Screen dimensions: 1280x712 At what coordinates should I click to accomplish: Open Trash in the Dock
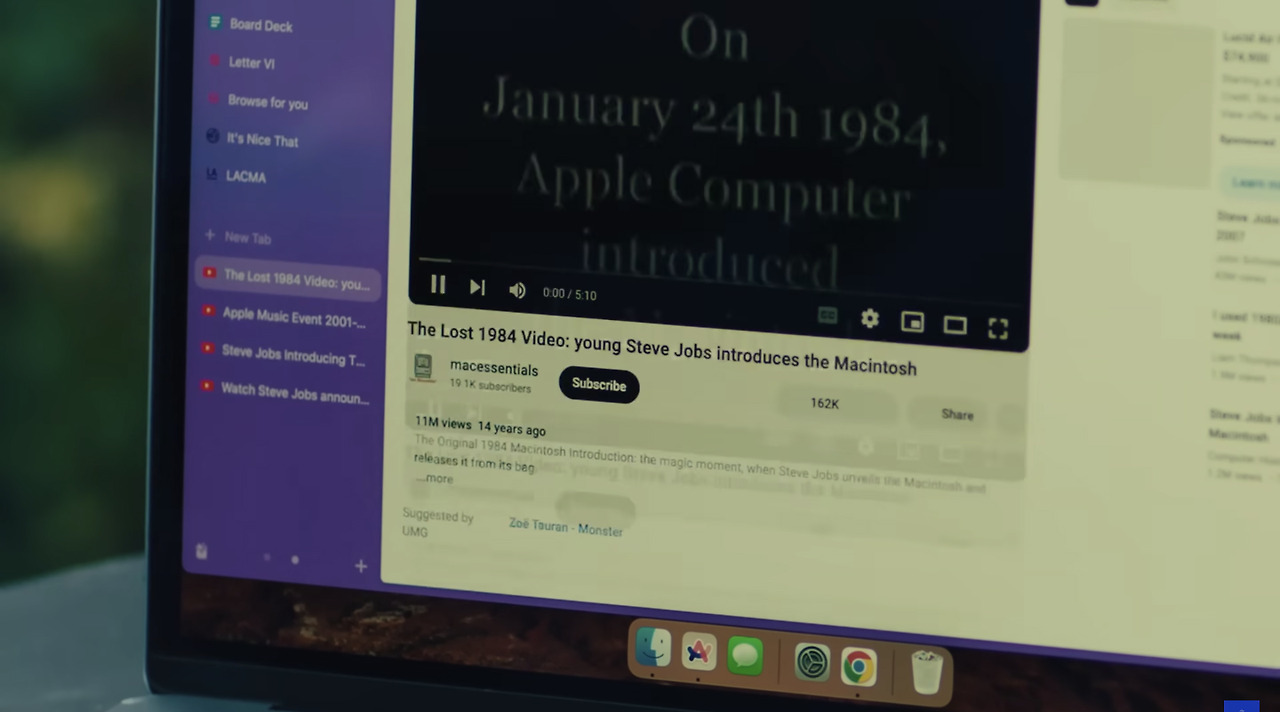click(927, 671)
